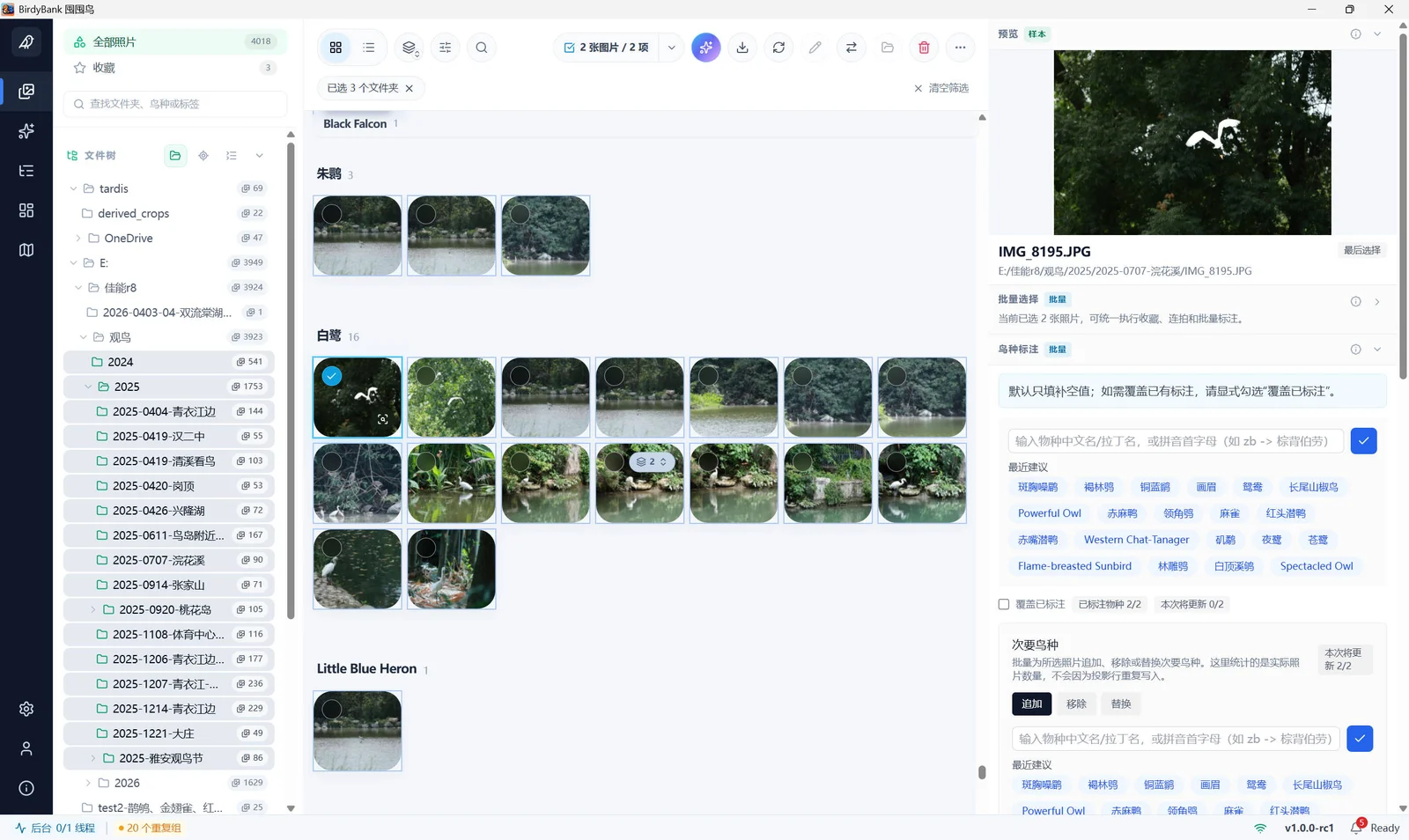Open the user account page

[x=26, y=748]
